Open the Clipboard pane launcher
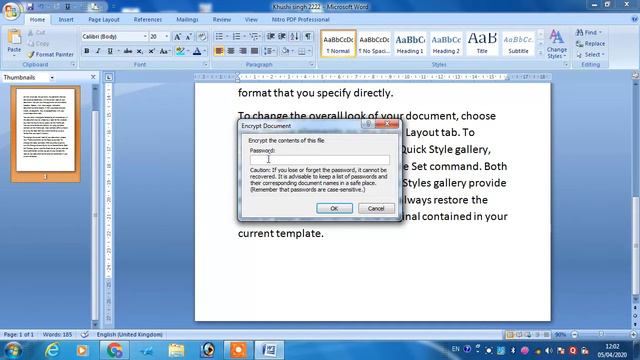Viewport: 640px width, 360px height. (73, 65)
